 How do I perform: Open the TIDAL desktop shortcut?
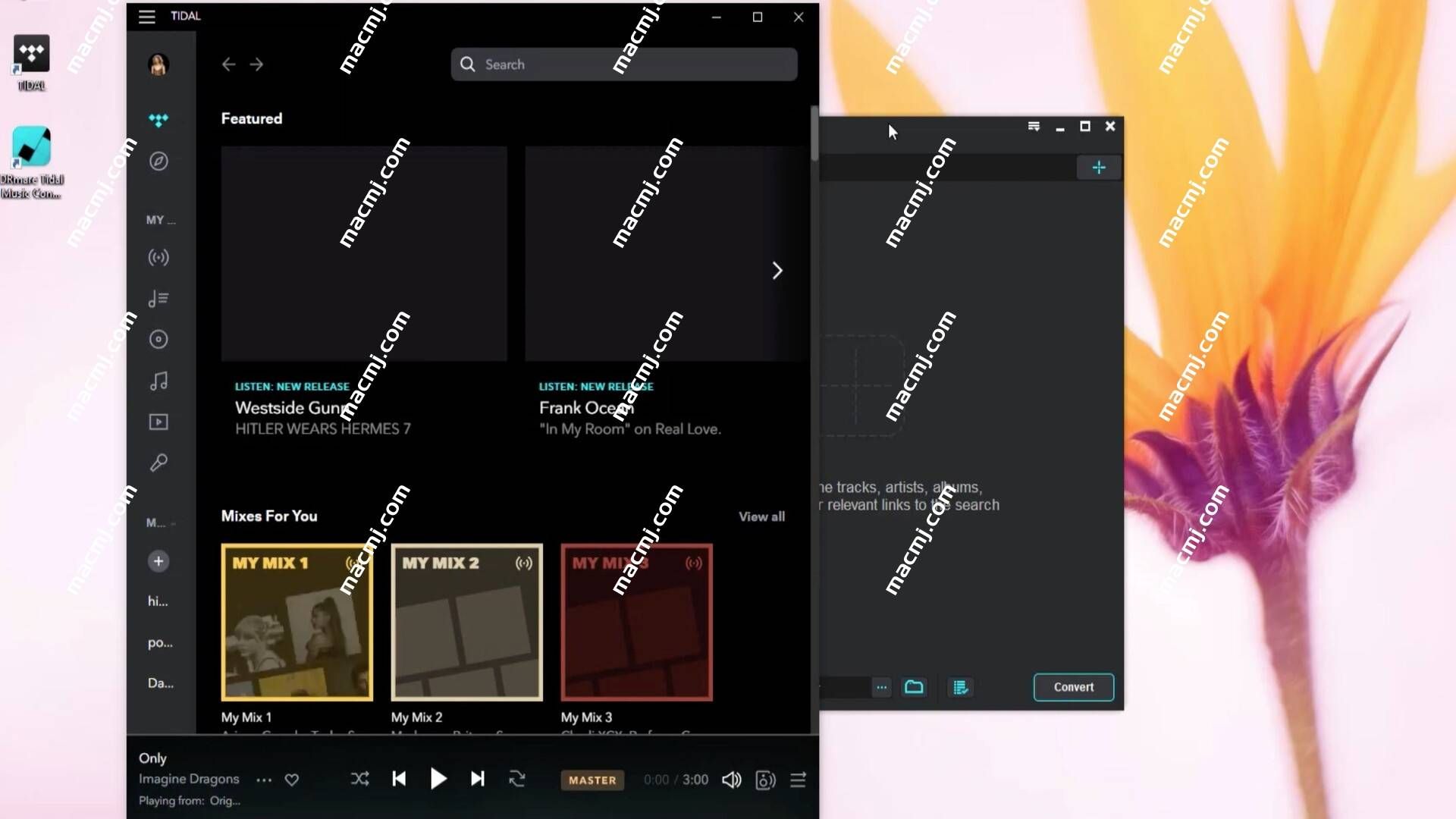(31, 63)
